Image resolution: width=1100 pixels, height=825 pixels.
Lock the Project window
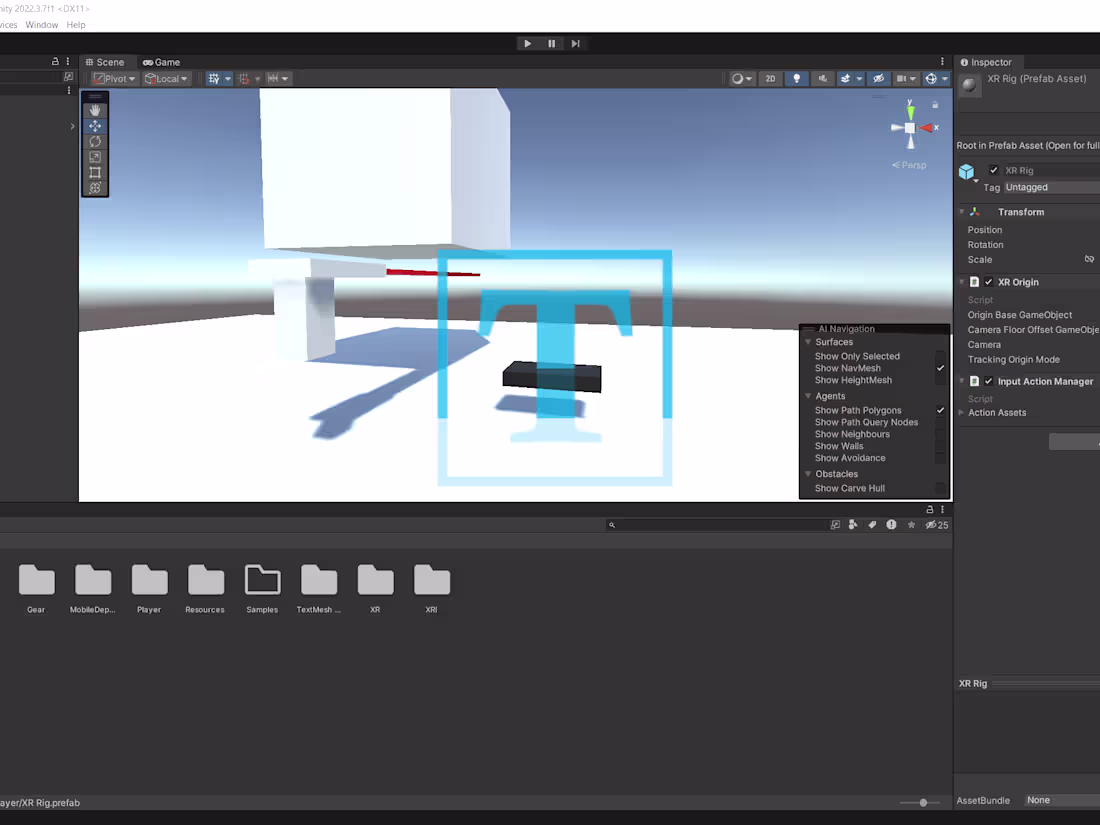click(x=930, y=509)
